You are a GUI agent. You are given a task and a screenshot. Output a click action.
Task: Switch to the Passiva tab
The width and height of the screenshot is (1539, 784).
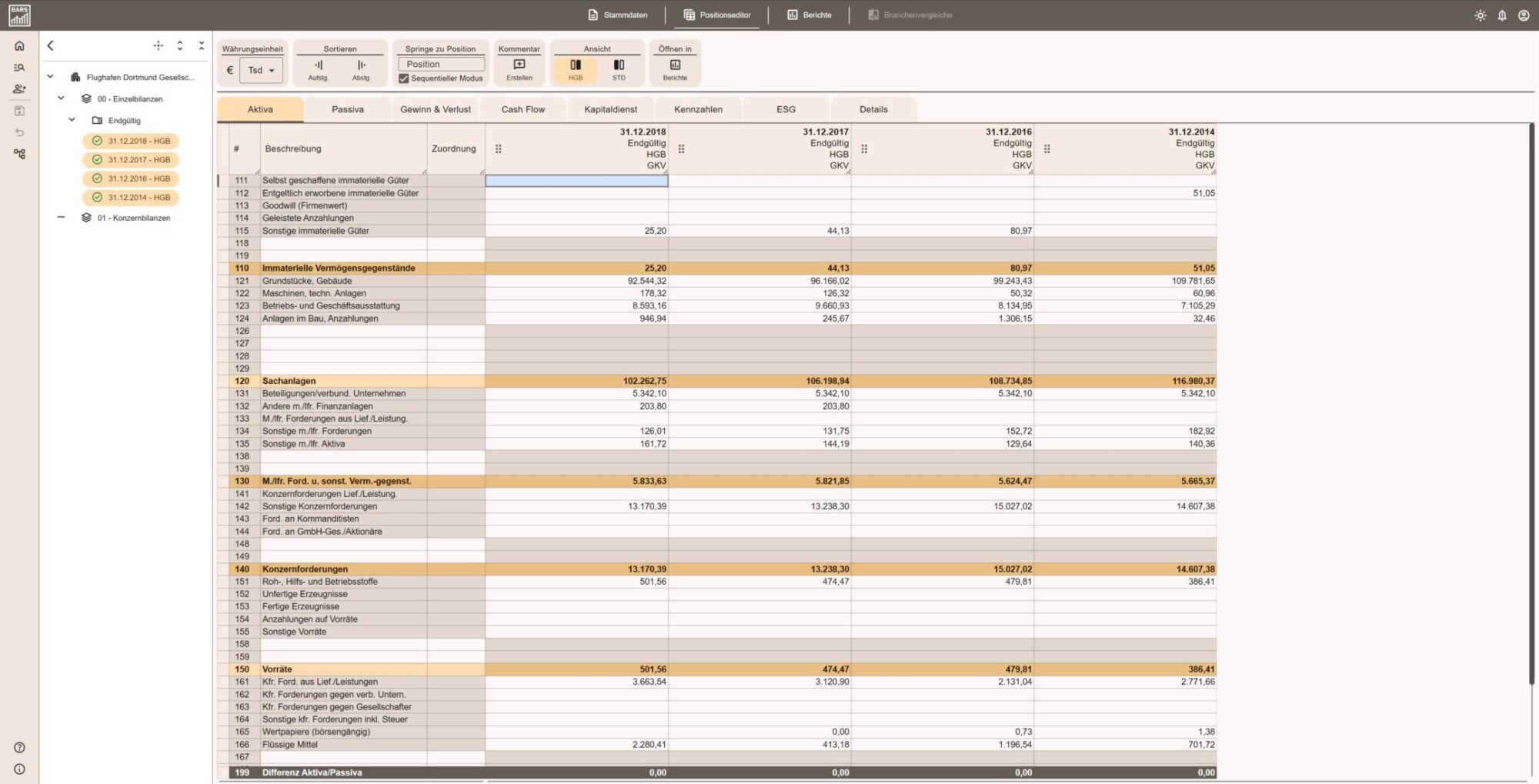348,109
